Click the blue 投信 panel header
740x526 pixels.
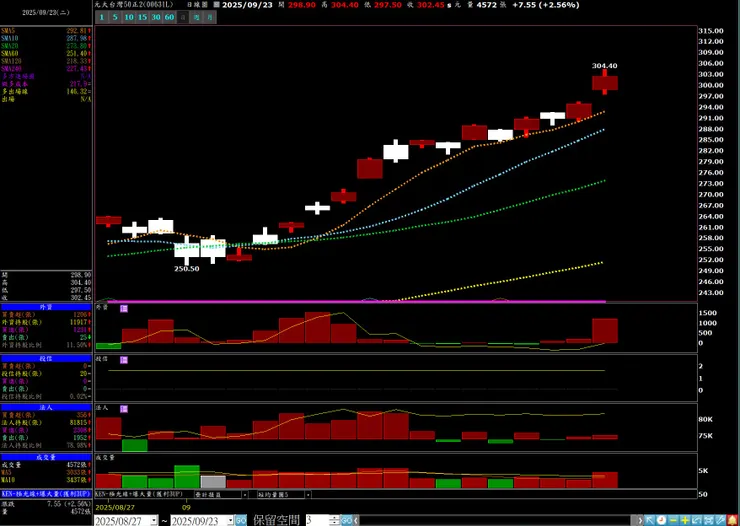[x=46, y=359]
